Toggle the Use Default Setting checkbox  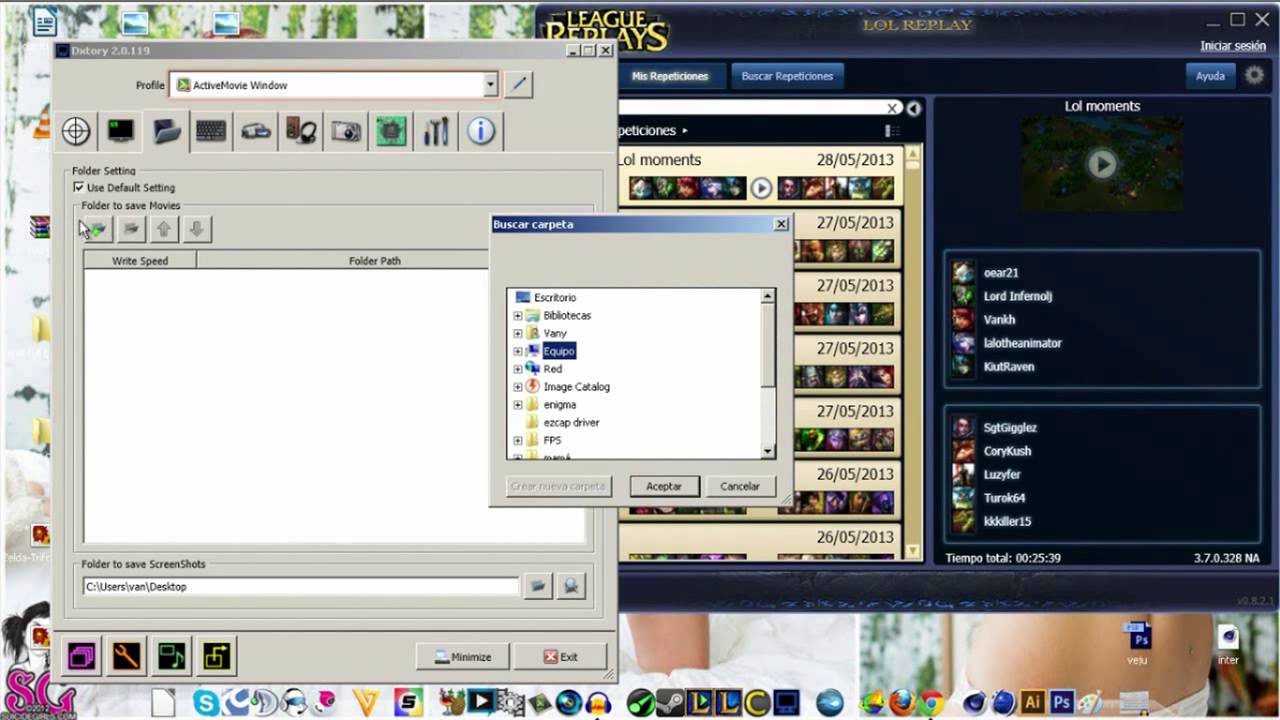(79, 187)
